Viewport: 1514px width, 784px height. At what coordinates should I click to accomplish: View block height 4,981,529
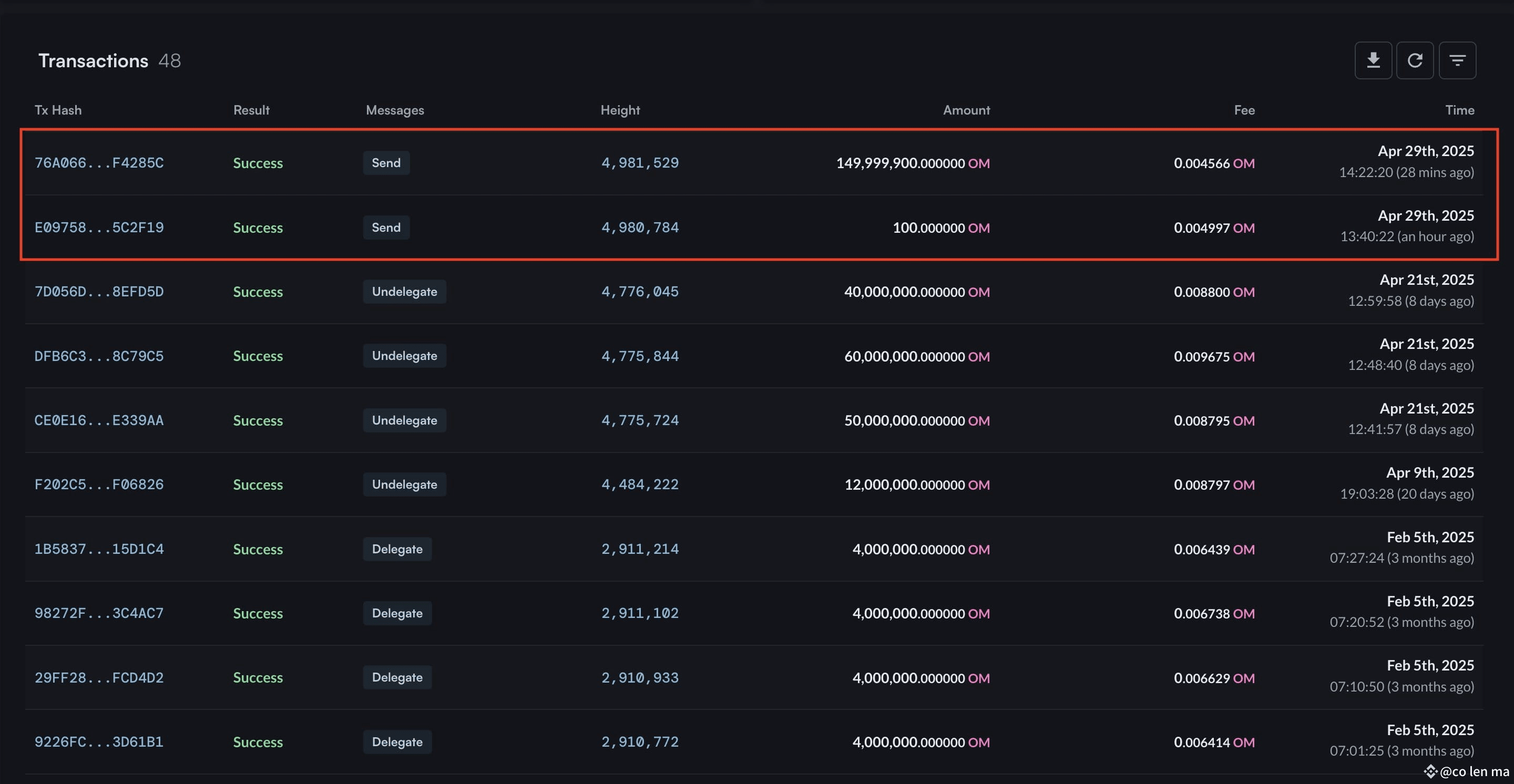(x=639, y=163)
